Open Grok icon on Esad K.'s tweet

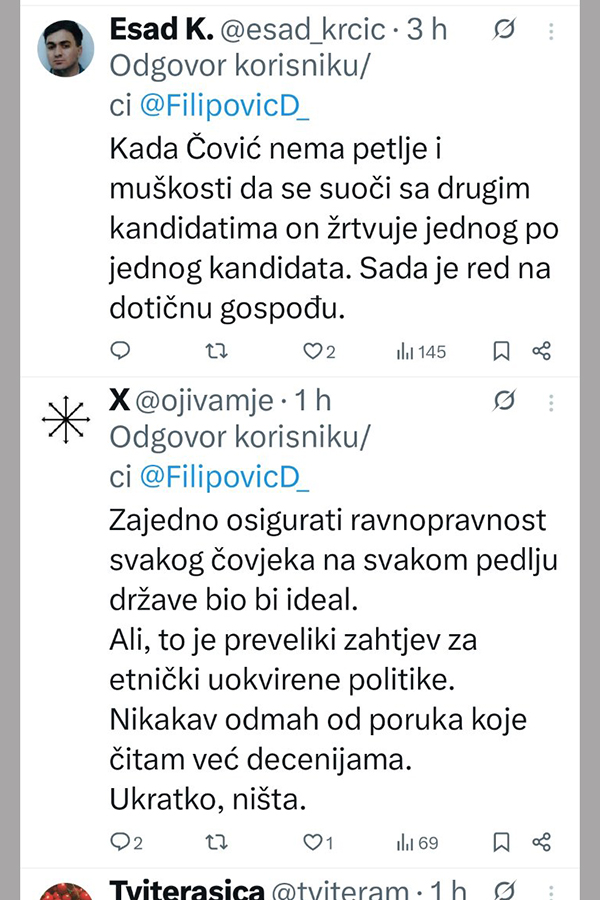505,32
